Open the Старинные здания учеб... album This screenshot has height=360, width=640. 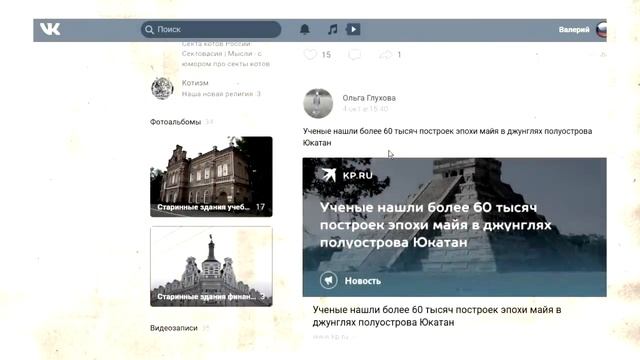(211, 176)
